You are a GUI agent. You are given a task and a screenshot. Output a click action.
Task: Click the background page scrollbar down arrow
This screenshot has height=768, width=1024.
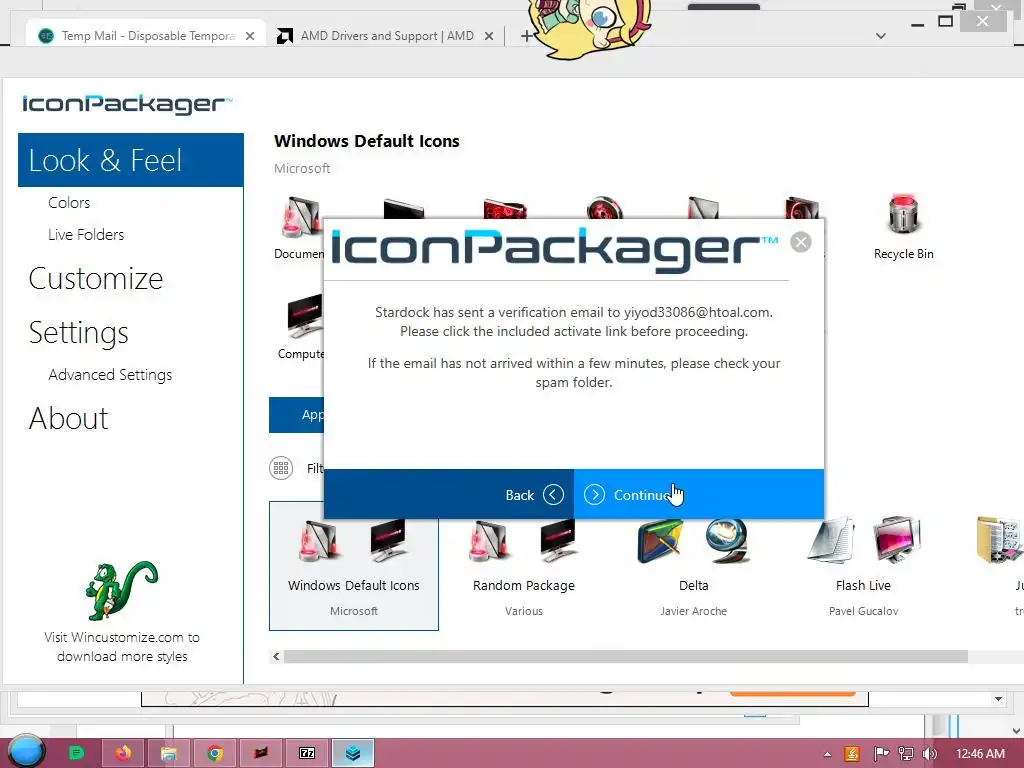click(998, 699)
